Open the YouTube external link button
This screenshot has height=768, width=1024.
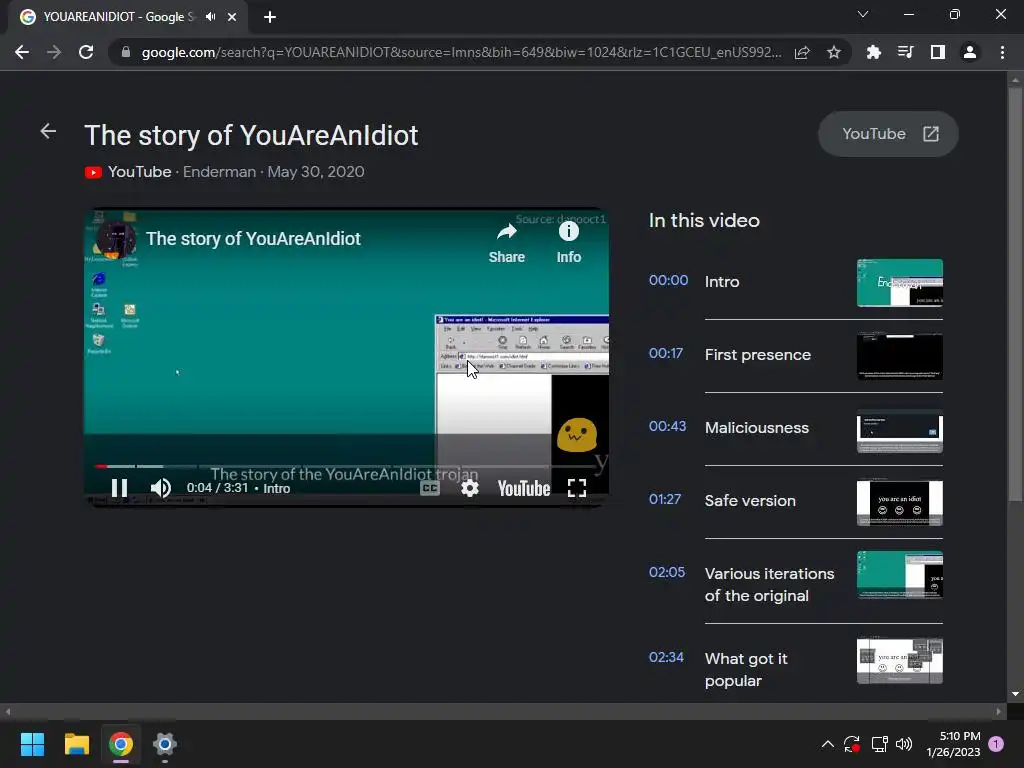pyautogui.click(x=889, y=134)
